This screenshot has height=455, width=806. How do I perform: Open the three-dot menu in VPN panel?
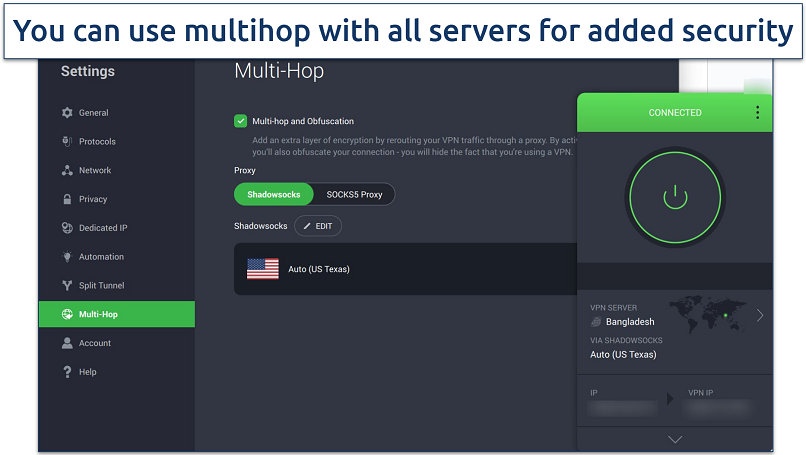757,113
